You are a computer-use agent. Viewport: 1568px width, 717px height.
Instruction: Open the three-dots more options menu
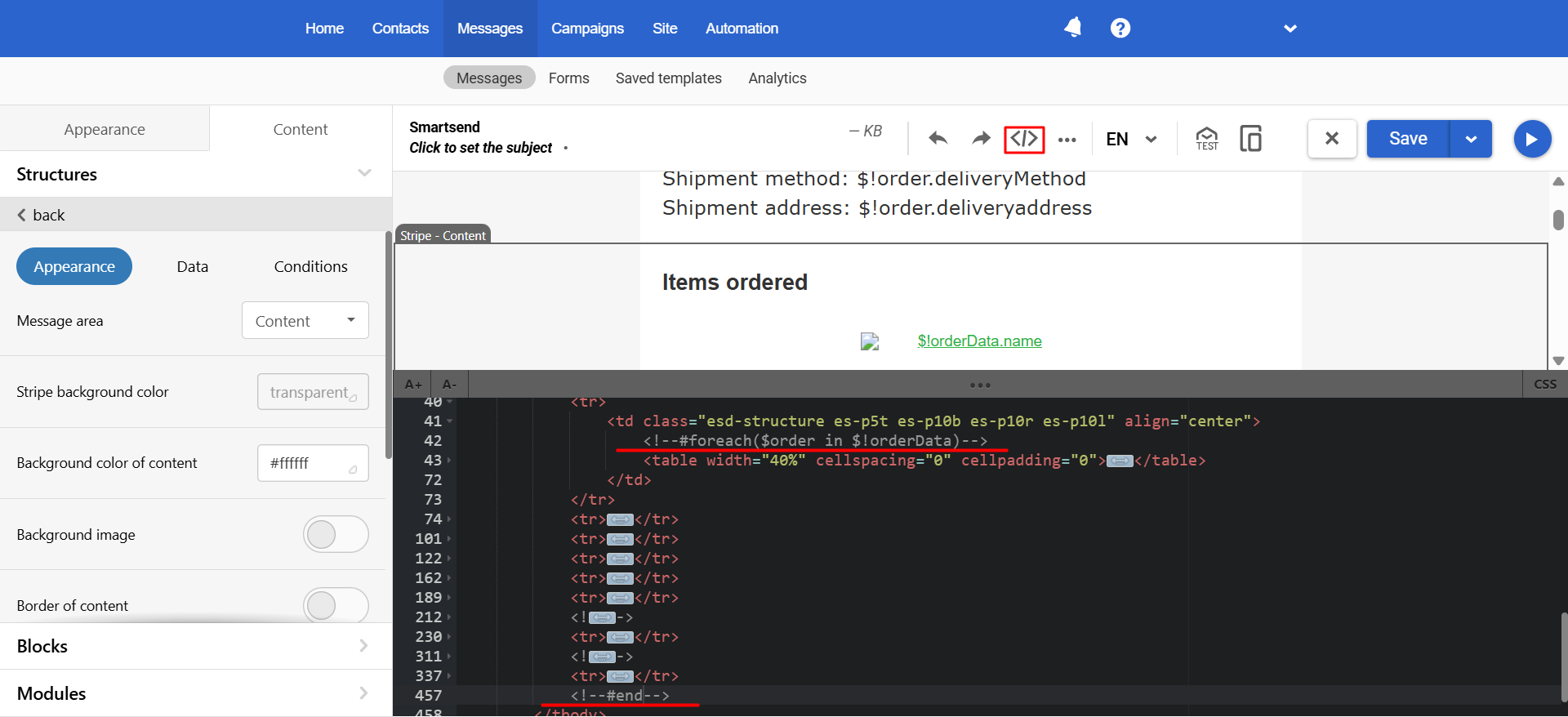tap(1067, 140)
